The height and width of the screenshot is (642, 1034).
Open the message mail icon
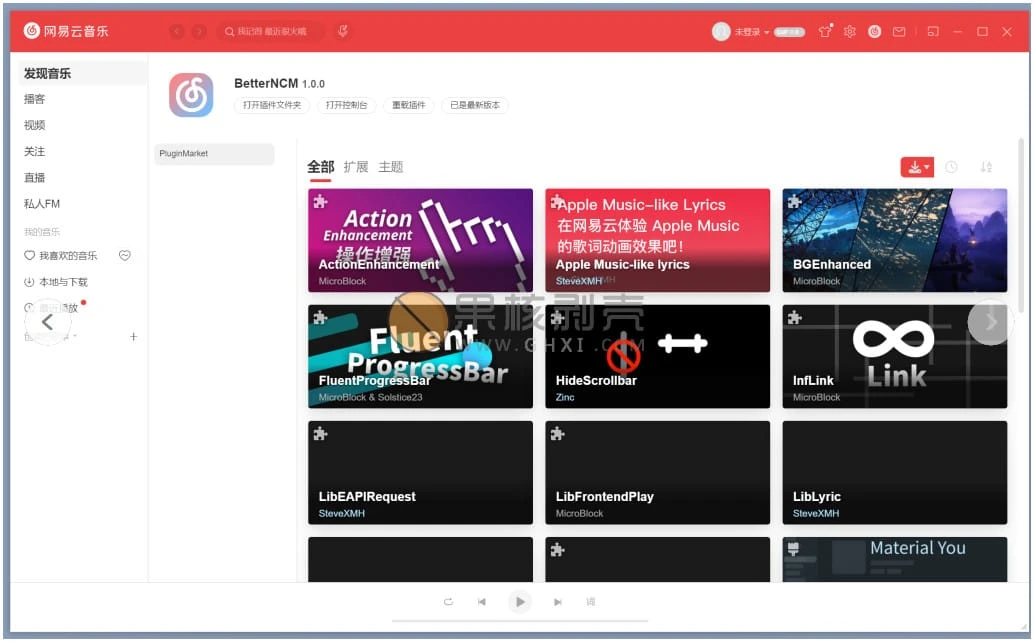[898, 31]
